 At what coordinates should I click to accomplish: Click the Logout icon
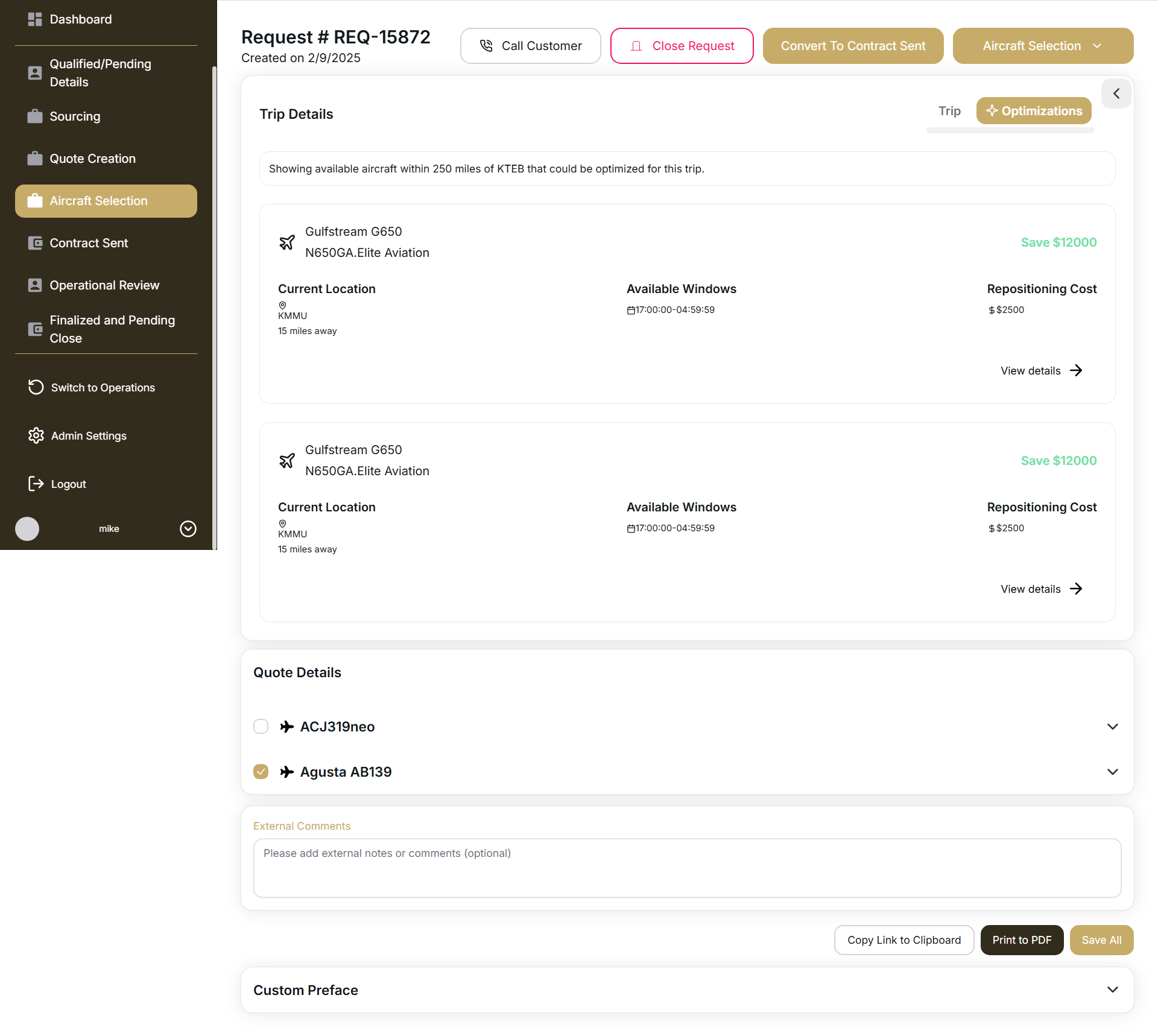36,483
